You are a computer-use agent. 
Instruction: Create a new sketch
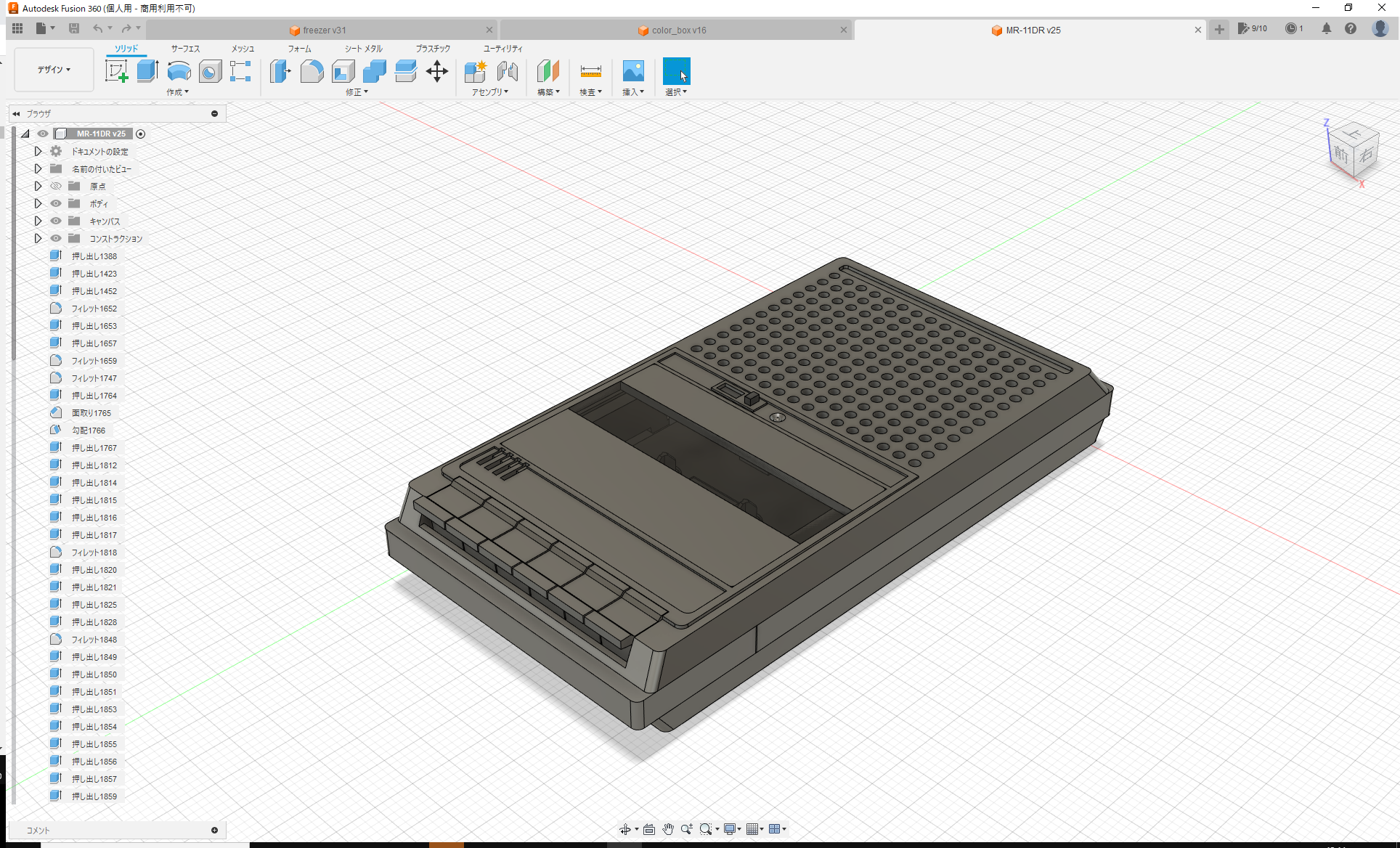(117, 71)
